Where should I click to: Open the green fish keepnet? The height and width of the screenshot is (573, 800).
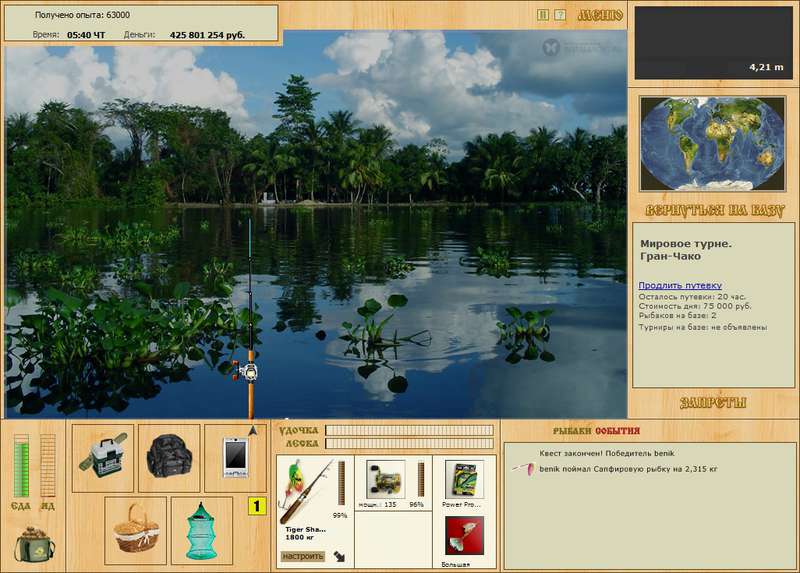[202, 531]
